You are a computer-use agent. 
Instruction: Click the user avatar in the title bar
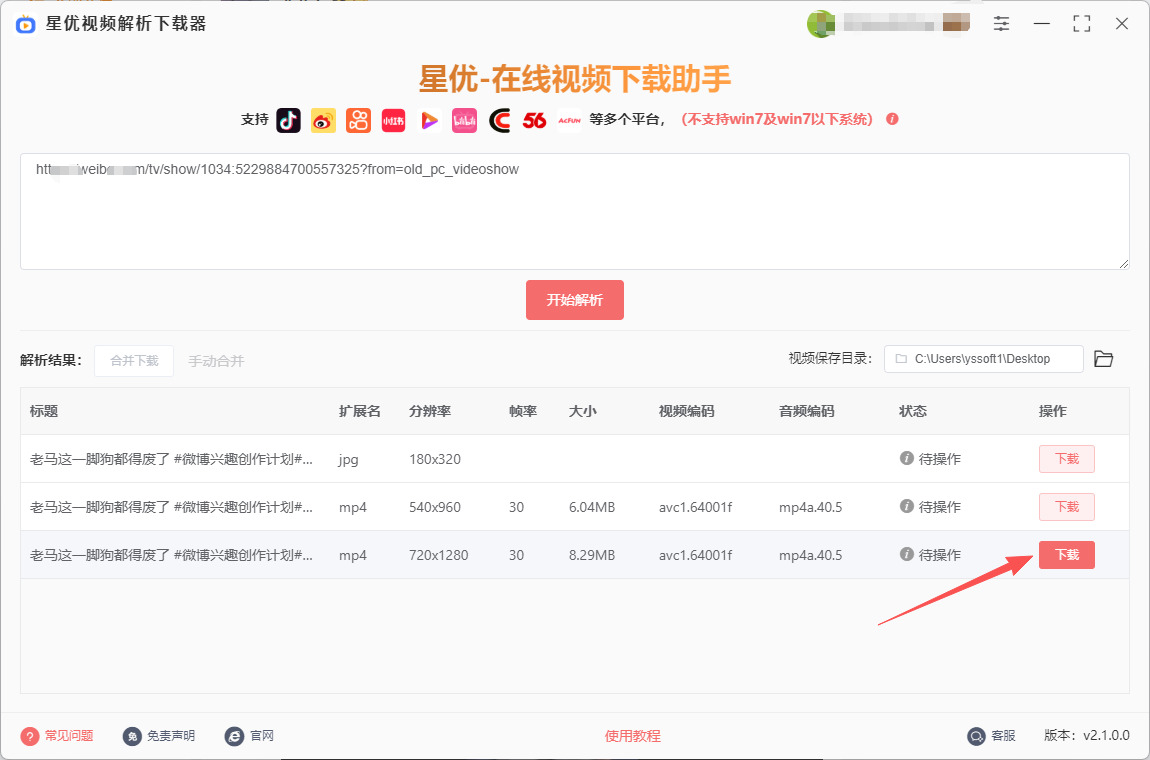821,23
